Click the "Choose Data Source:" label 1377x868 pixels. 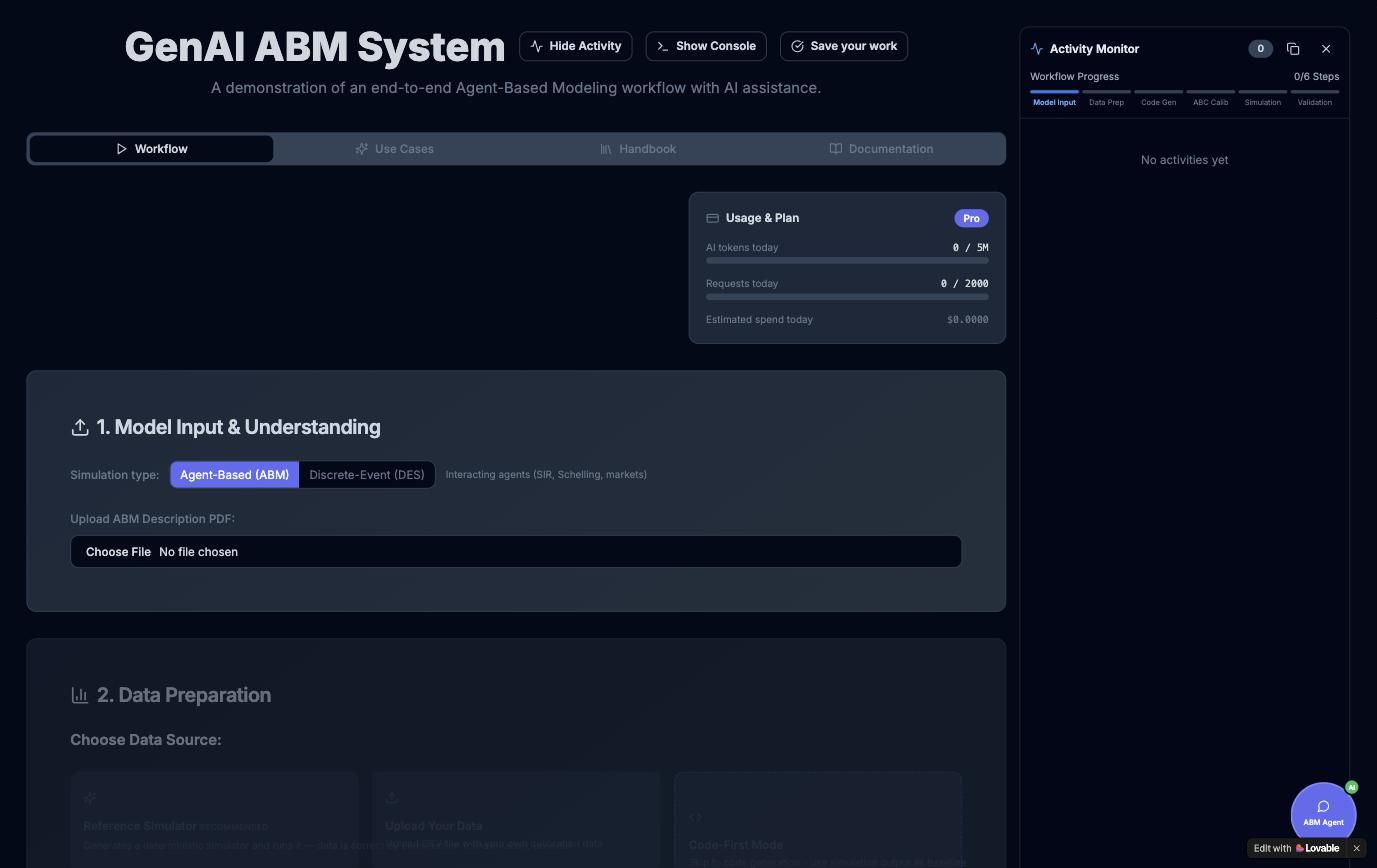tap(146, 740)
